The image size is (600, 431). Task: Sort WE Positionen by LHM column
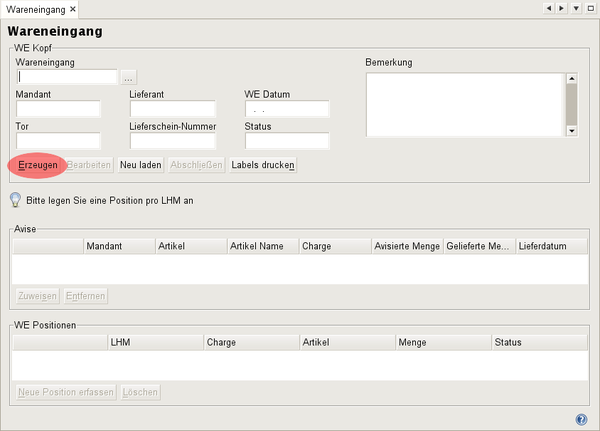(x=156, y=342)
